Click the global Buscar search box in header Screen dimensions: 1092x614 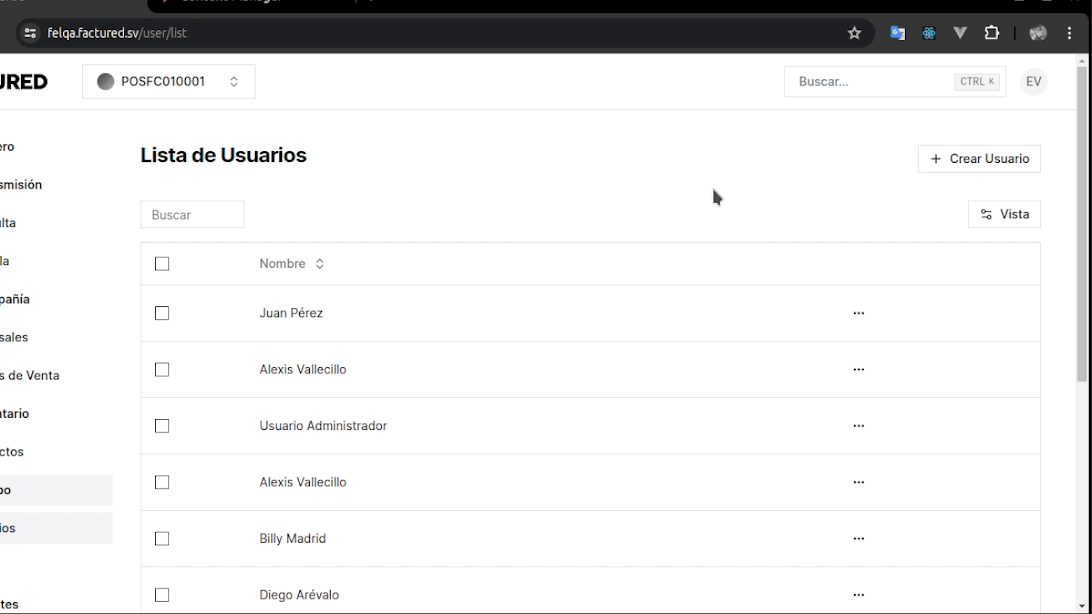tap(870, 82)
